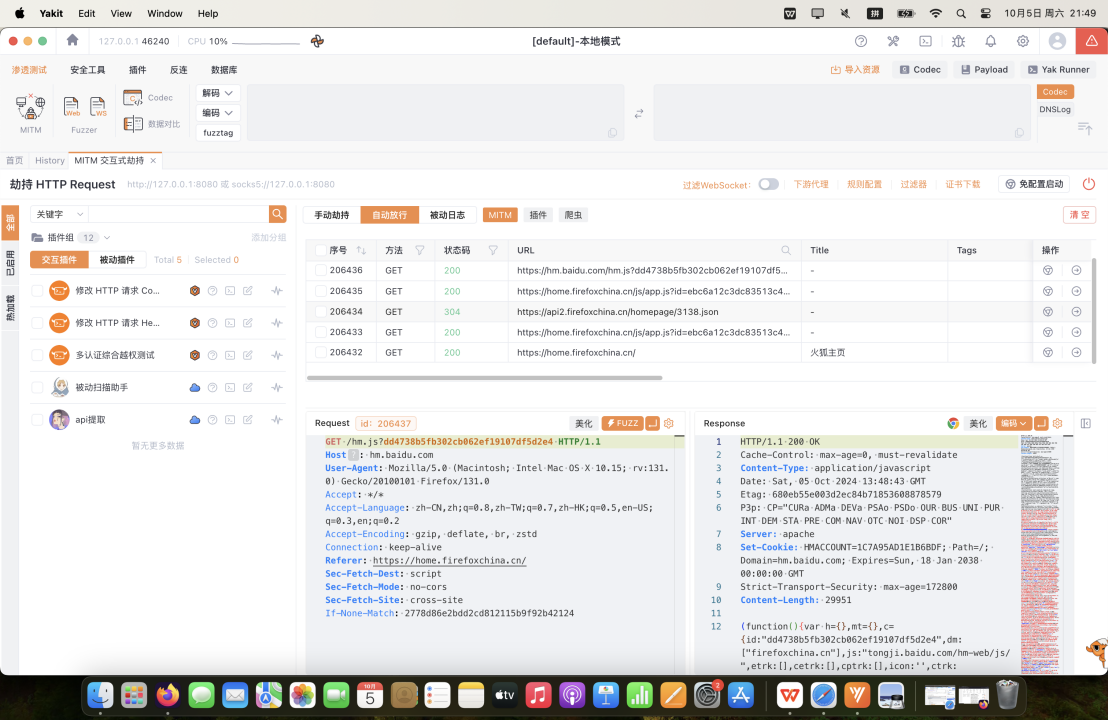Click the bug report icon in header
Image resolution: width=1108 pixels, height=720 pixels.
click(x=958, y=41)
